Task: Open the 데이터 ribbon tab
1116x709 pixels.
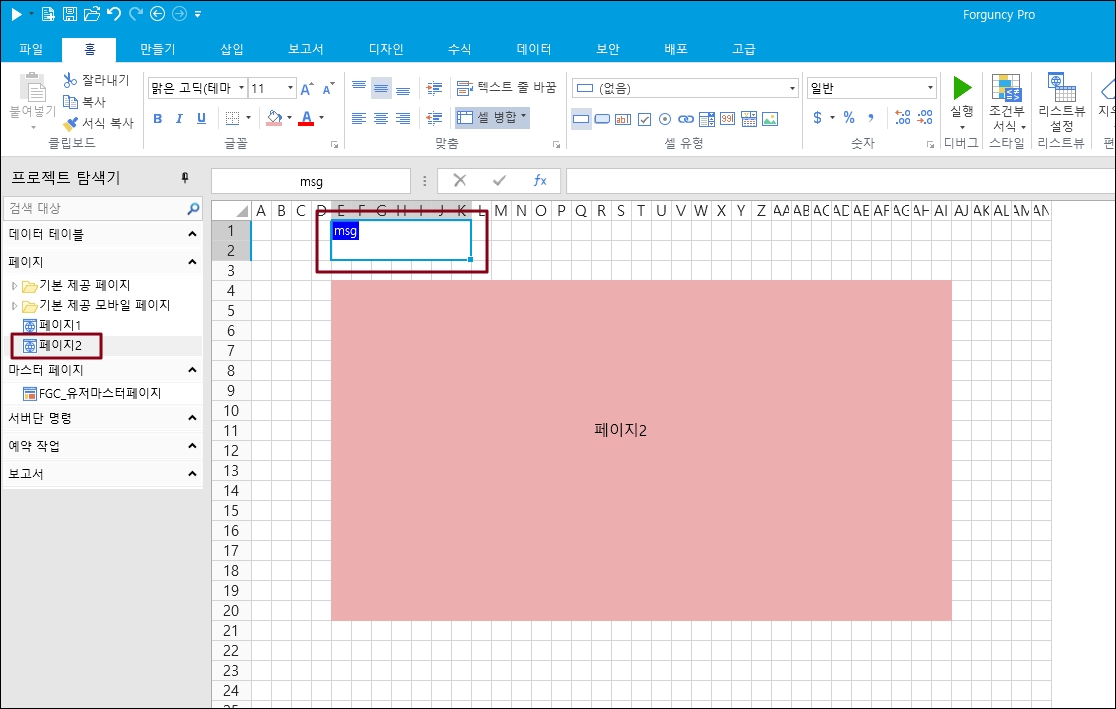Action: [x=534, y=49]
